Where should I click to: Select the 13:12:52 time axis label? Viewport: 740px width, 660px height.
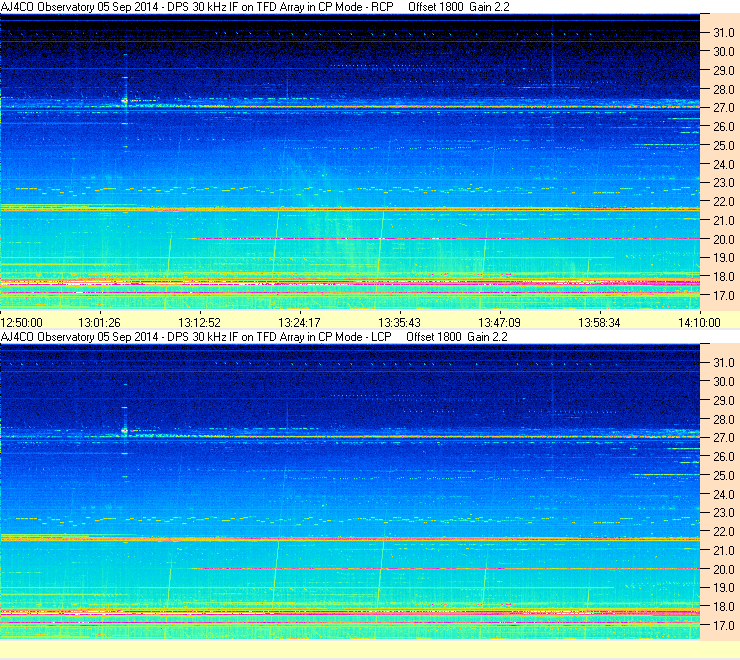(199, 322)
